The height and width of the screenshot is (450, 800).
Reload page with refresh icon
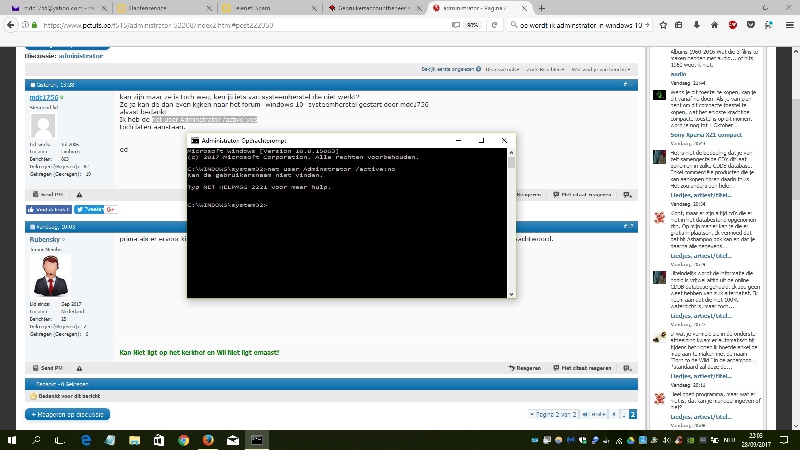pyautogui.click(x=494, y=24)
